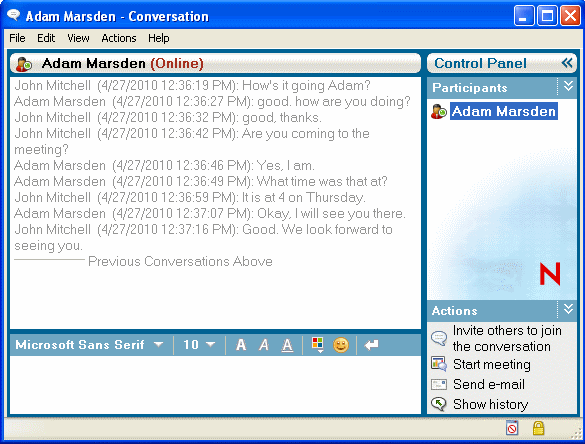Viewport: 585px width, 444px height.
Task: Open the View menu
Action: (78, 38)
